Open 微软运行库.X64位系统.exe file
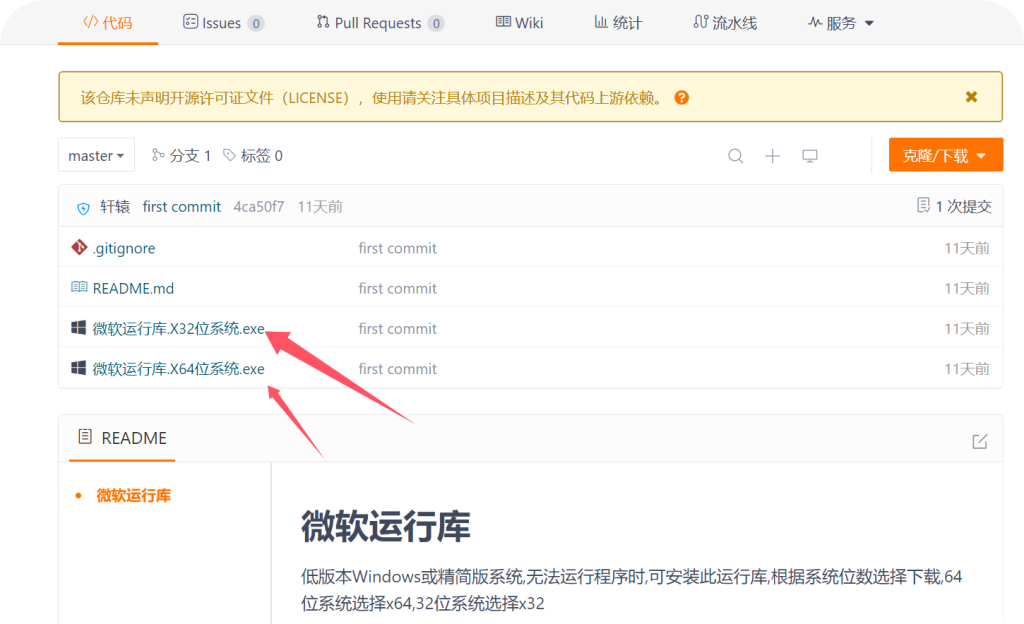The height and width of the screenshot is (624, 1024). [x=178, y=369]
